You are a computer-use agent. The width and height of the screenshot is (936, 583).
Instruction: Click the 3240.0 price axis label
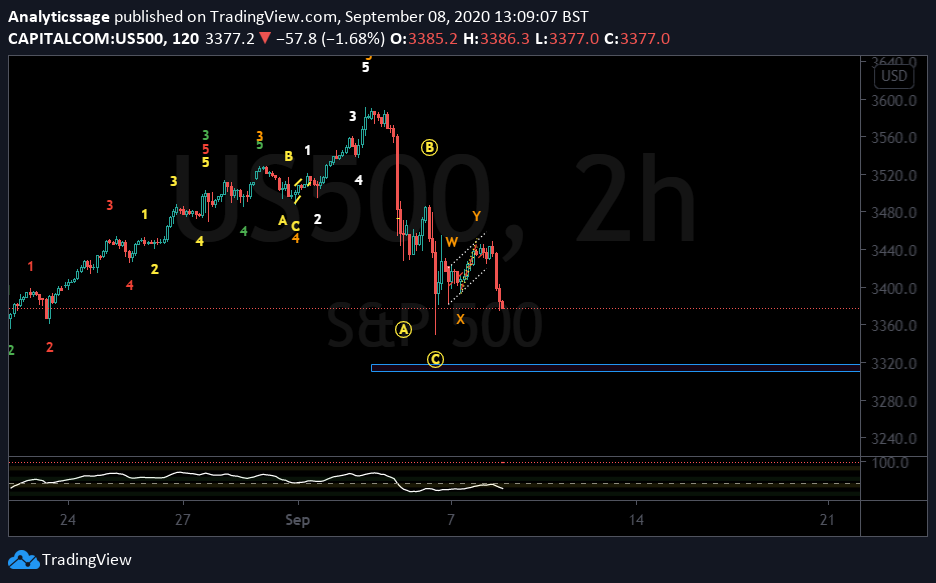(893, 439)
